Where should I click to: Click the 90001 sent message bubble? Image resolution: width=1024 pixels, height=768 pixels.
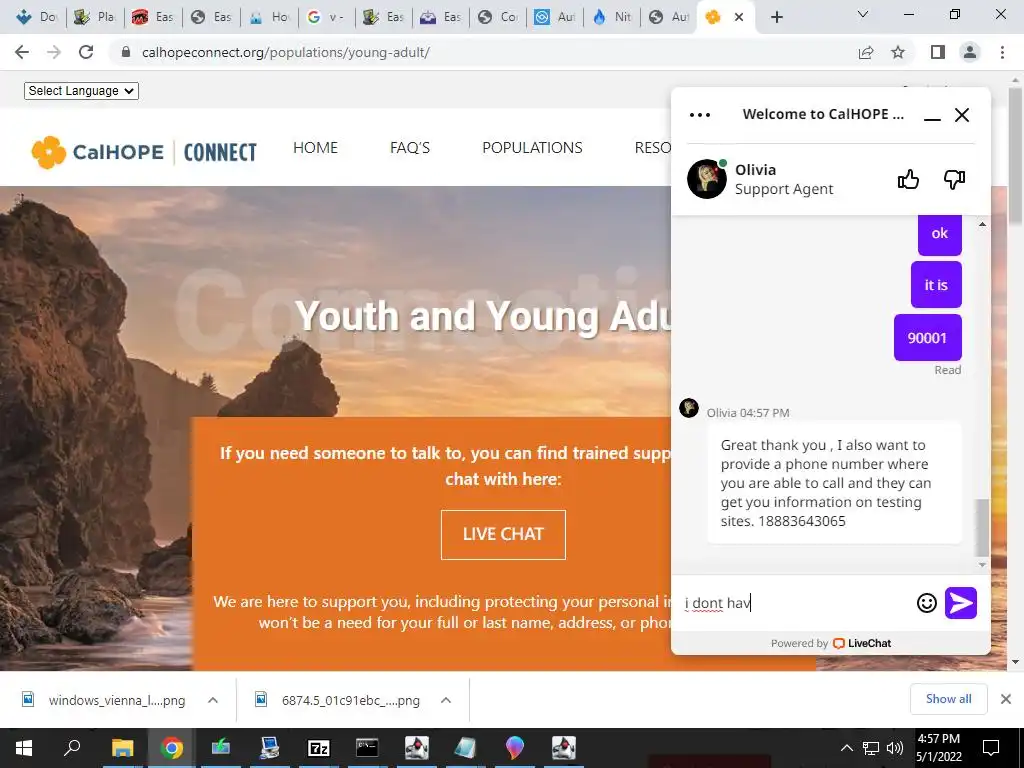tap(927, 338)
